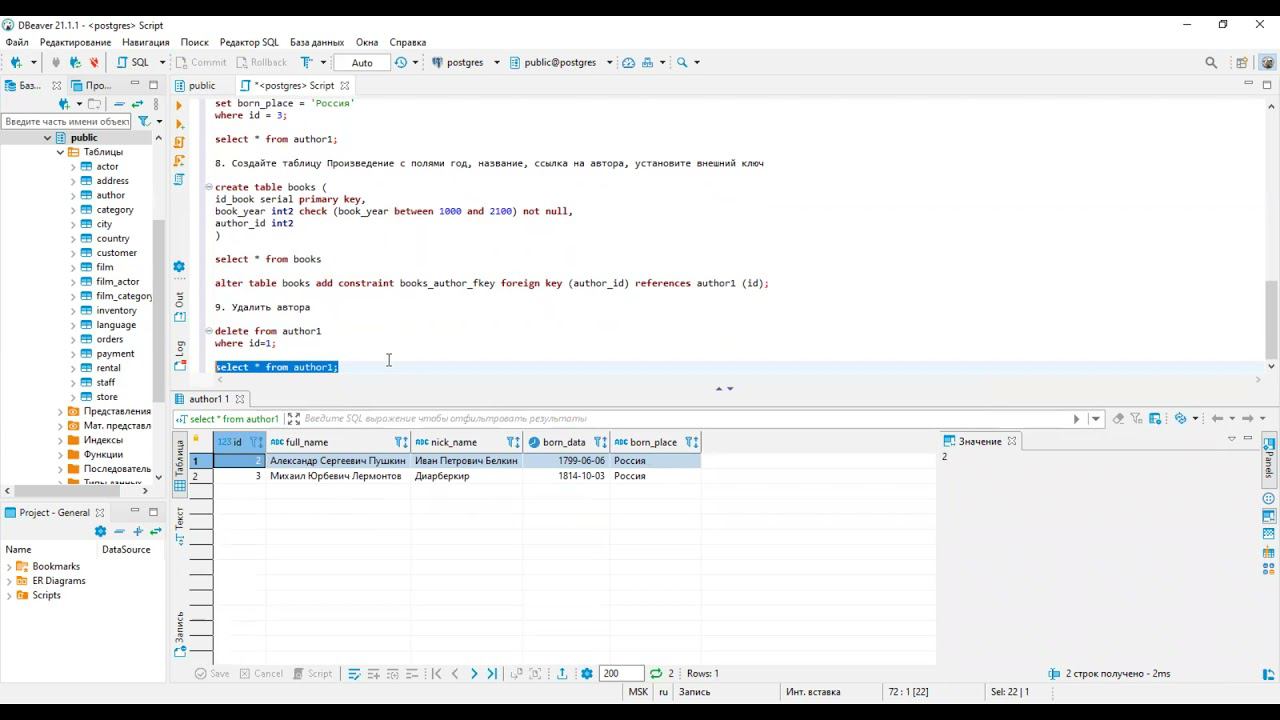Click the refresh results green arrows icon
Screen dimensions: 1280x720
(656, 674)
